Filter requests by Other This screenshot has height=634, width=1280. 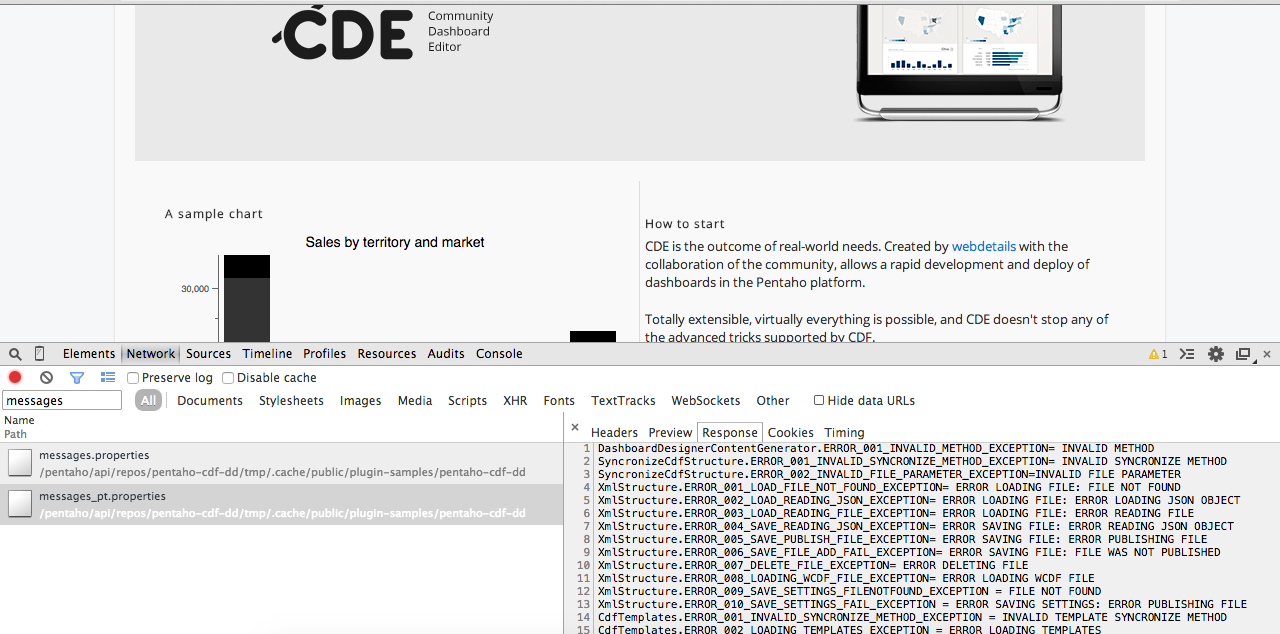(773, 401)
